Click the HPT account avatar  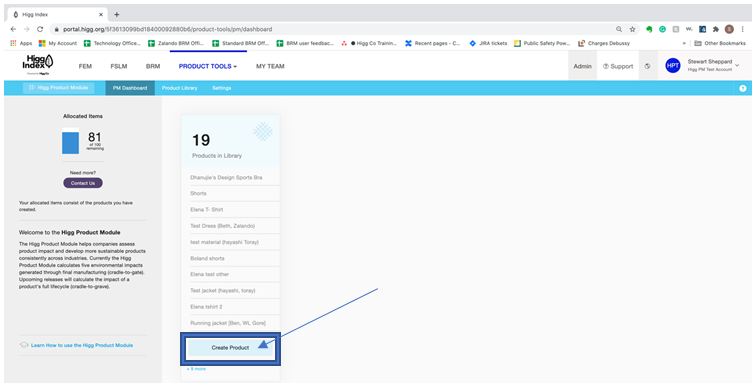click(673, 65)
